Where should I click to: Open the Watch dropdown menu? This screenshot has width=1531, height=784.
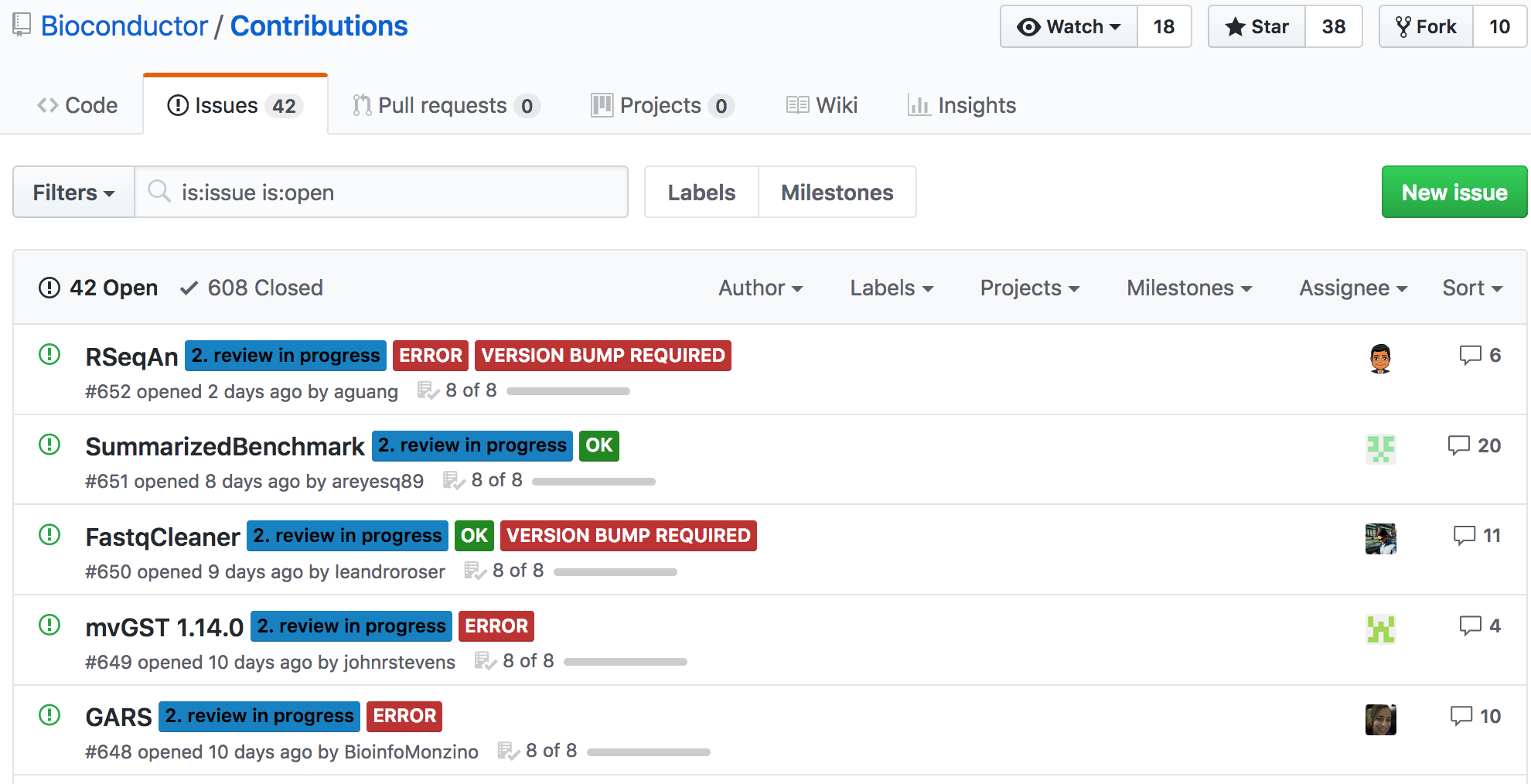[x=1069, y=26]
